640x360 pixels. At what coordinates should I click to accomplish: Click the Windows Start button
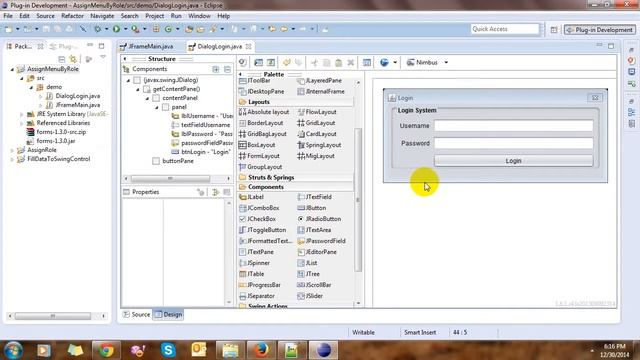coord(13,350)
